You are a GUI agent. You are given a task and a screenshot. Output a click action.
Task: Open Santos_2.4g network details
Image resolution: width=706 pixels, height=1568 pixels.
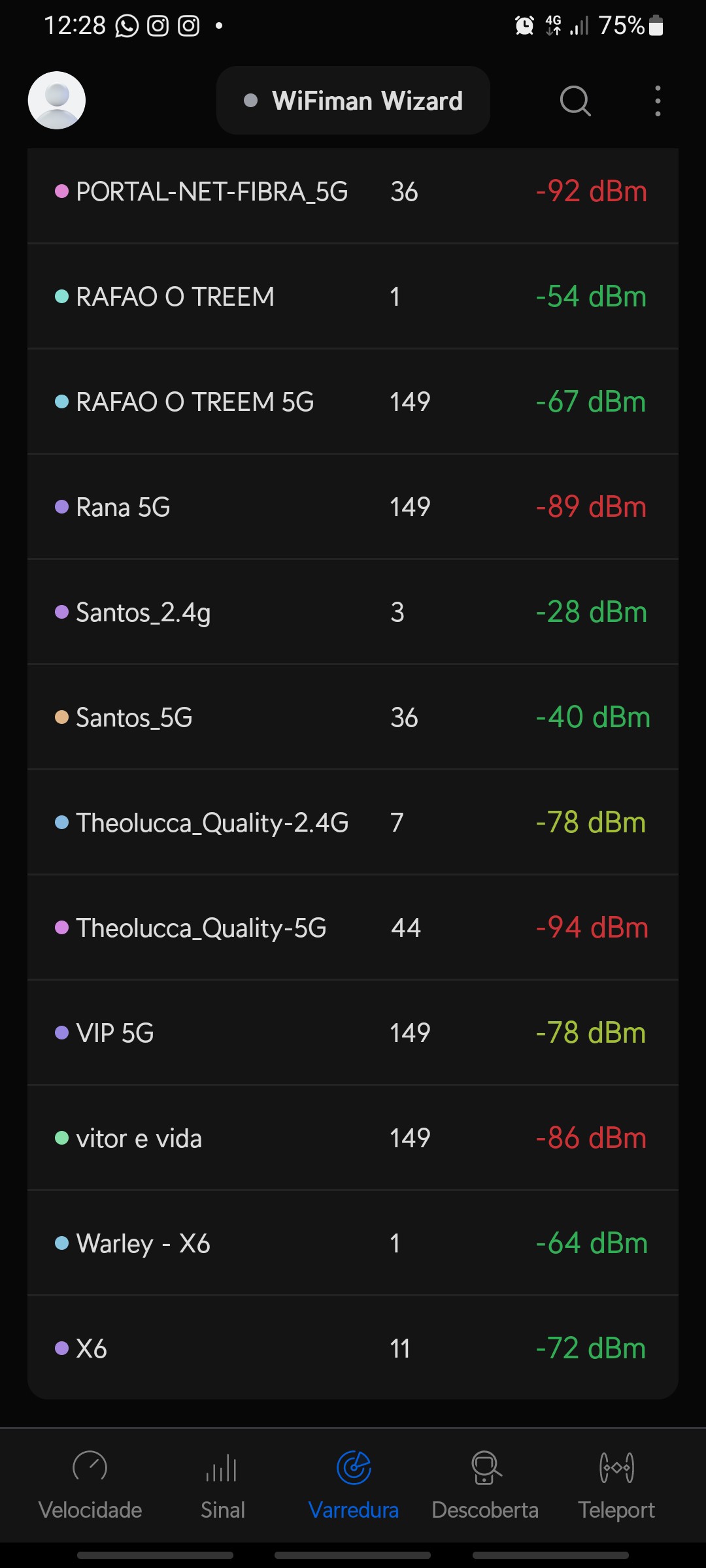353,612
